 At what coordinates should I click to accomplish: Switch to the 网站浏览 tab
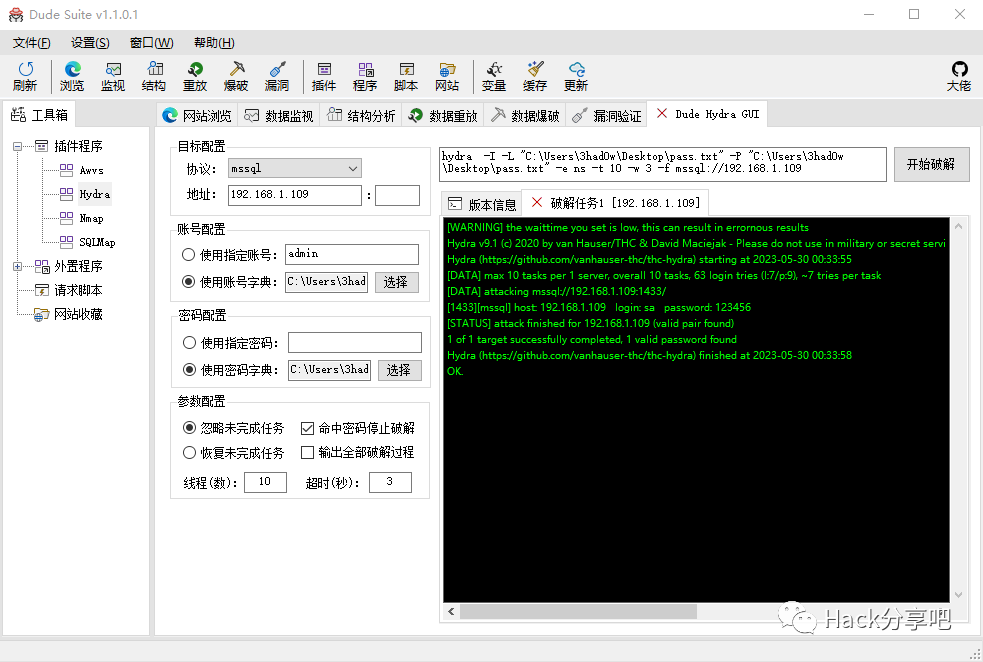click(197, 115)
